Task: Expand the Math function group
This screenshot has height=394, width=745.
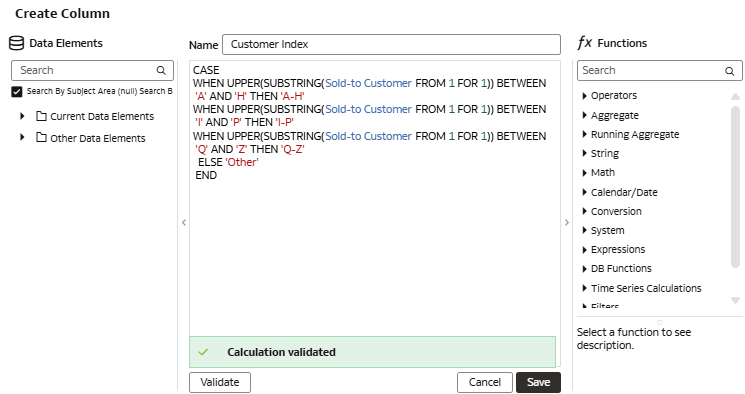Action: click(x=584, y=173)
